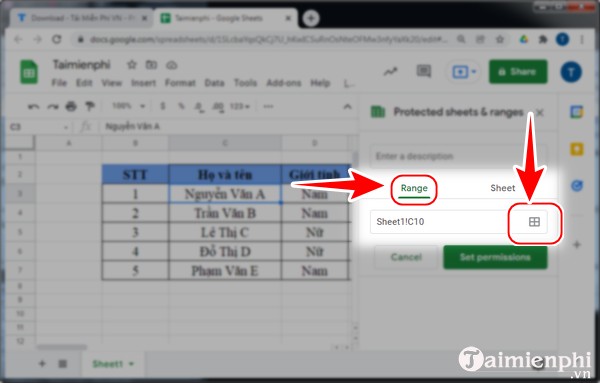Close the Protected sheets & ranges panel
This screenshot has height=383, width=600.
tap(540, 112)
